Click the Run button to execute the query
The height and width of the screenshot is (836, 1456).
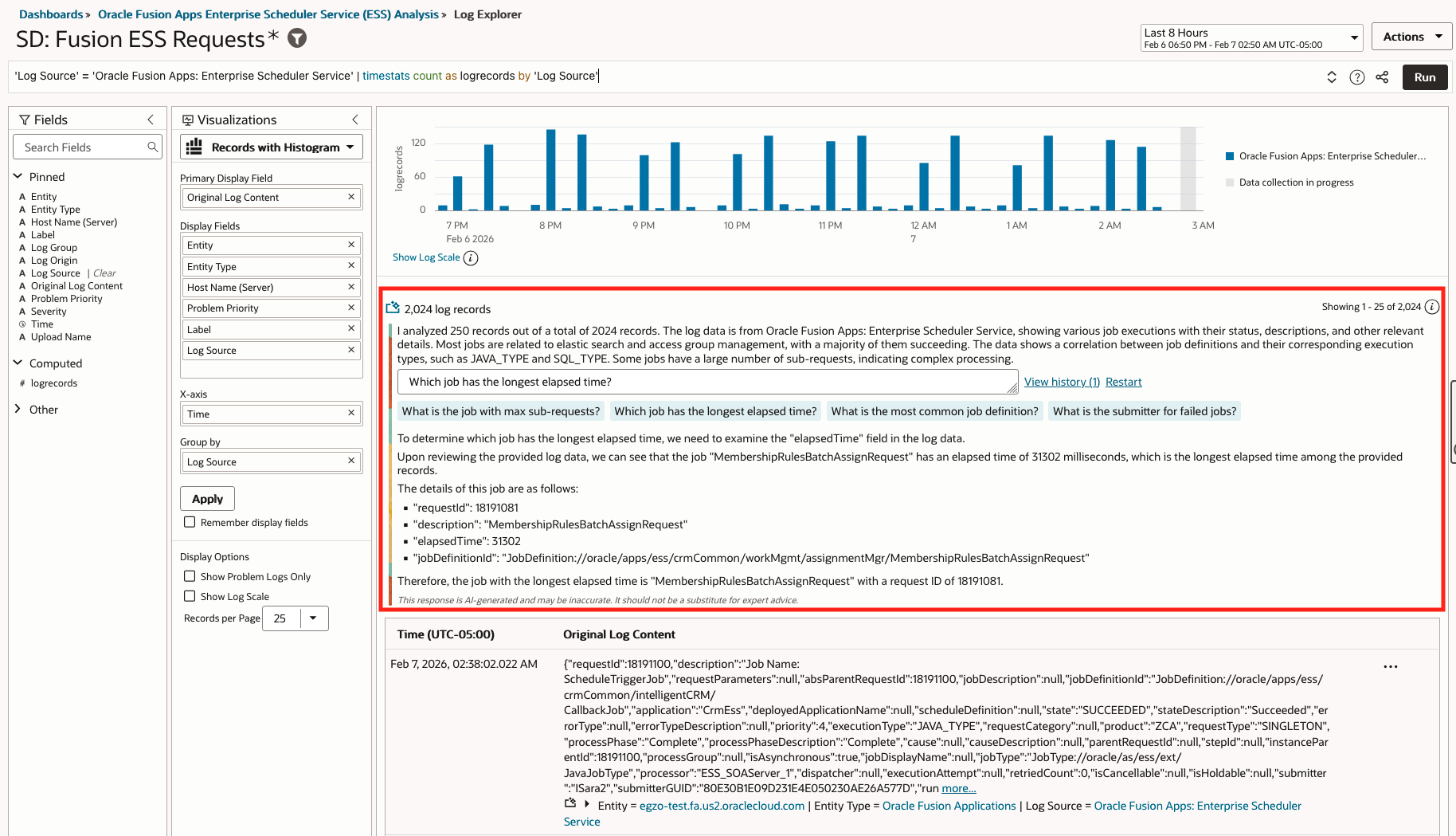coord(1425,77)
